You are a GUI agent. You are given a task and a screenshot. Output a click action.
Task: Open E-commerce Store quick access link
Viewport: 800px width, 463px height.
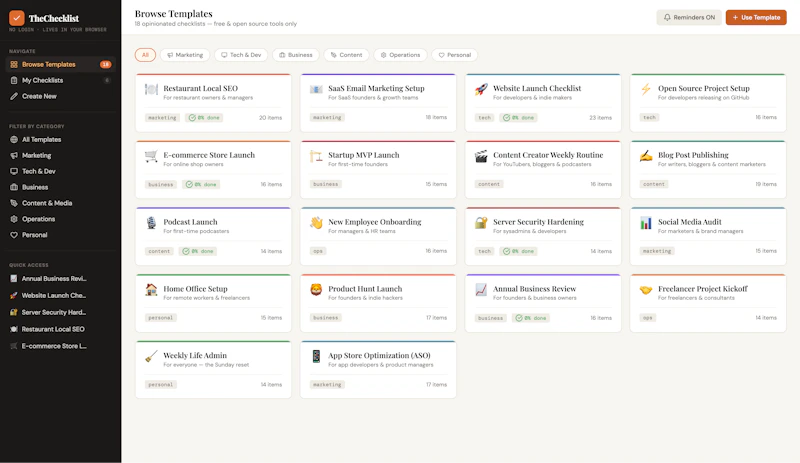pos(60,346)
